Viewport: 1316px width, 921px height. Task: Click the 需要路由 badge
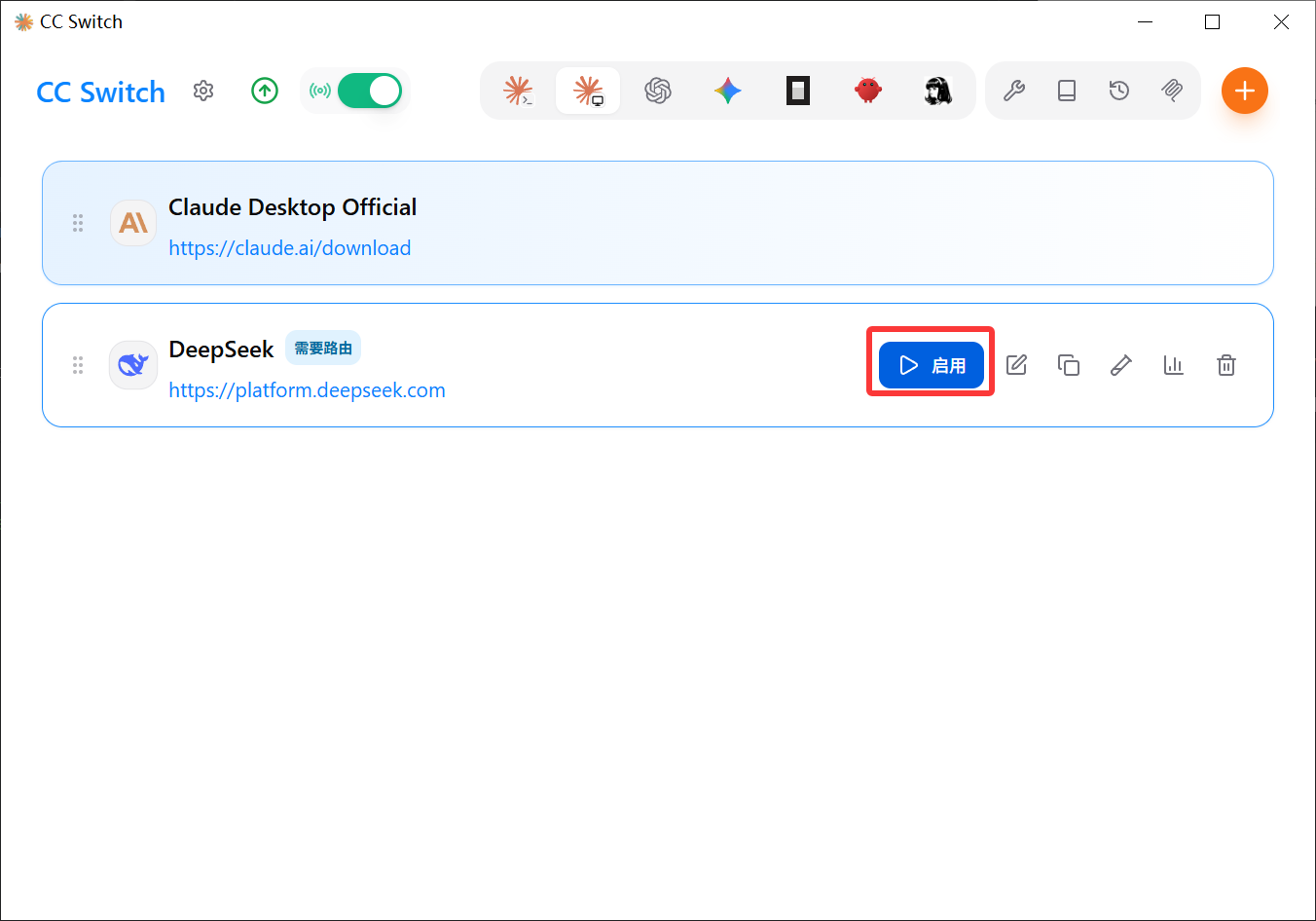click(x=323, y=348)
